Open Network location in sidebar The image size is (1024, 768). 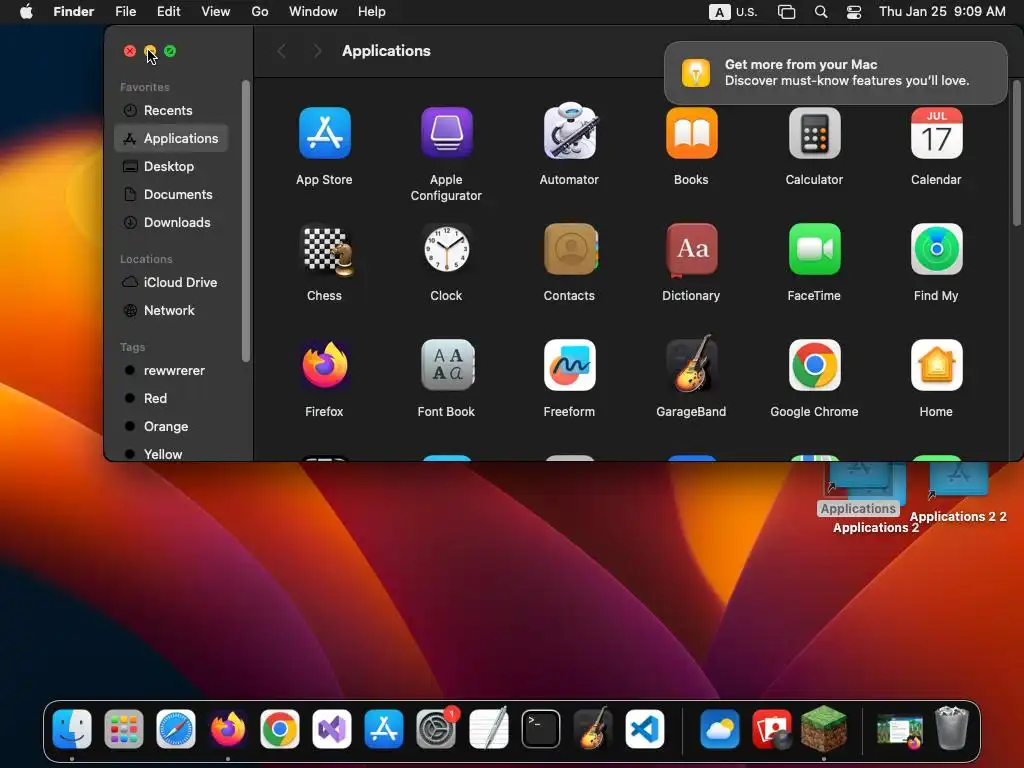click(171, 310)
